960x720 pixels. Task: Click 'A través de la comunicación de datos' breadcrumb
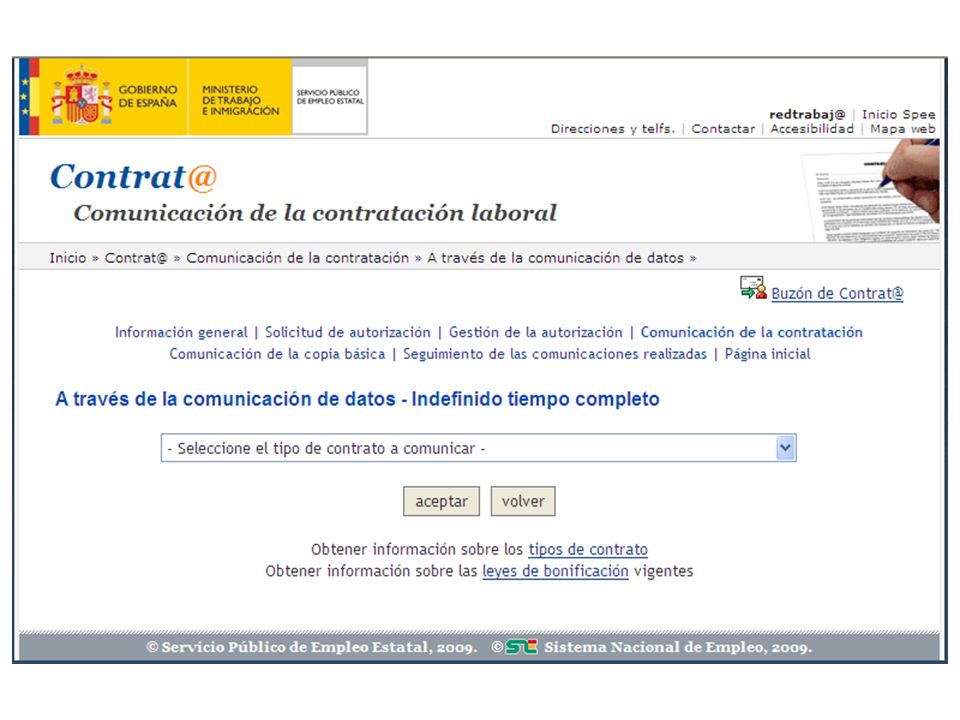pos(555,258)
